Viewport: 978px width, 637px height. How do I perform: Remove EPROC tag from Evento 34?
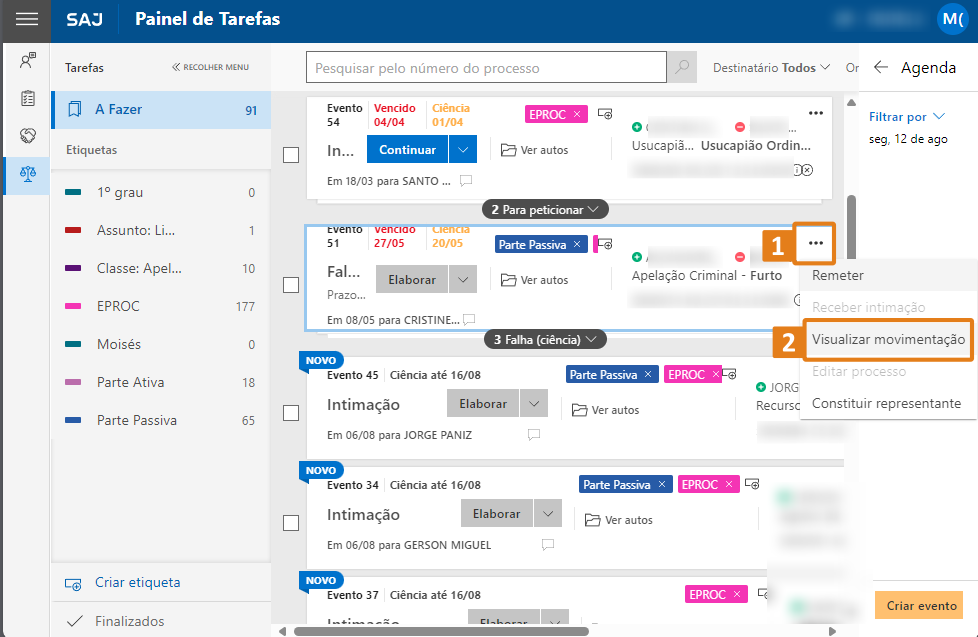pos(729,484)
